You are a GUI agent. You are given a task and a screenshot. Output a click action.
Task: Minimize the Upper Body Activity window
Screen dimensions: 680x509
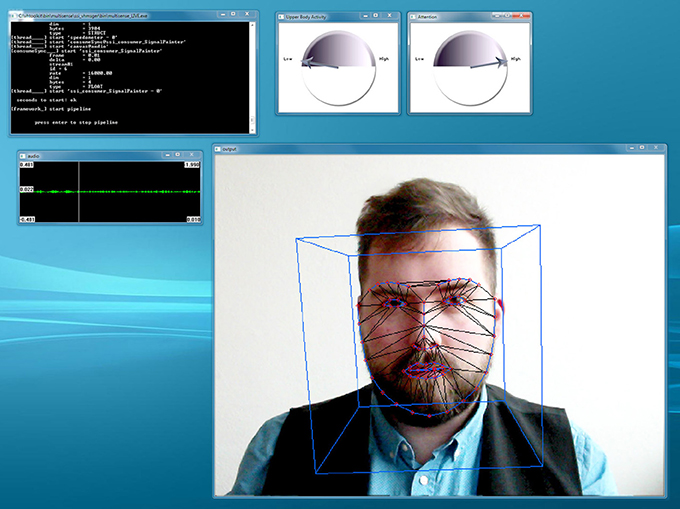click(365, 16)
